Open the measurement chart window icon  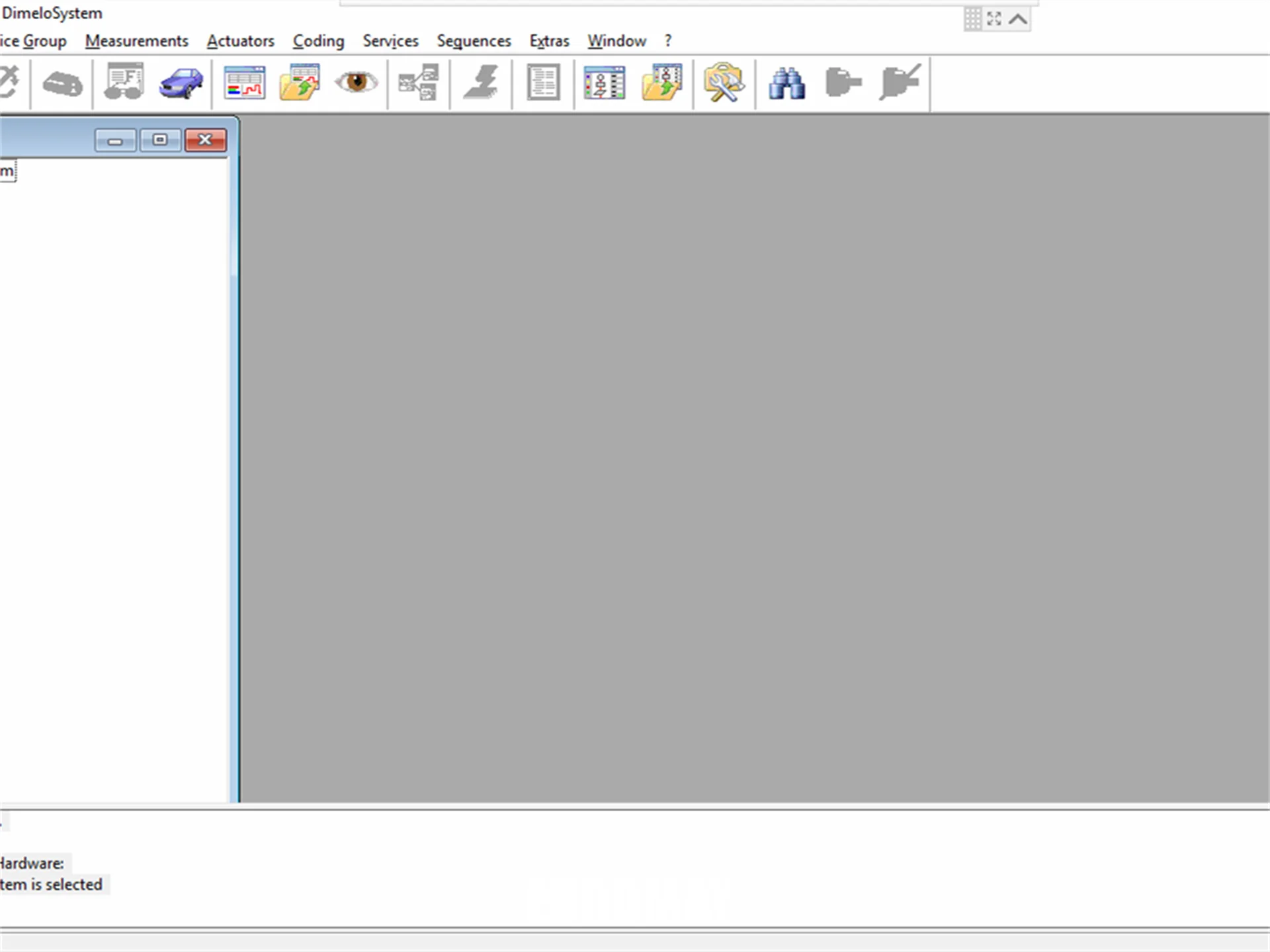(x=245, y=83)
